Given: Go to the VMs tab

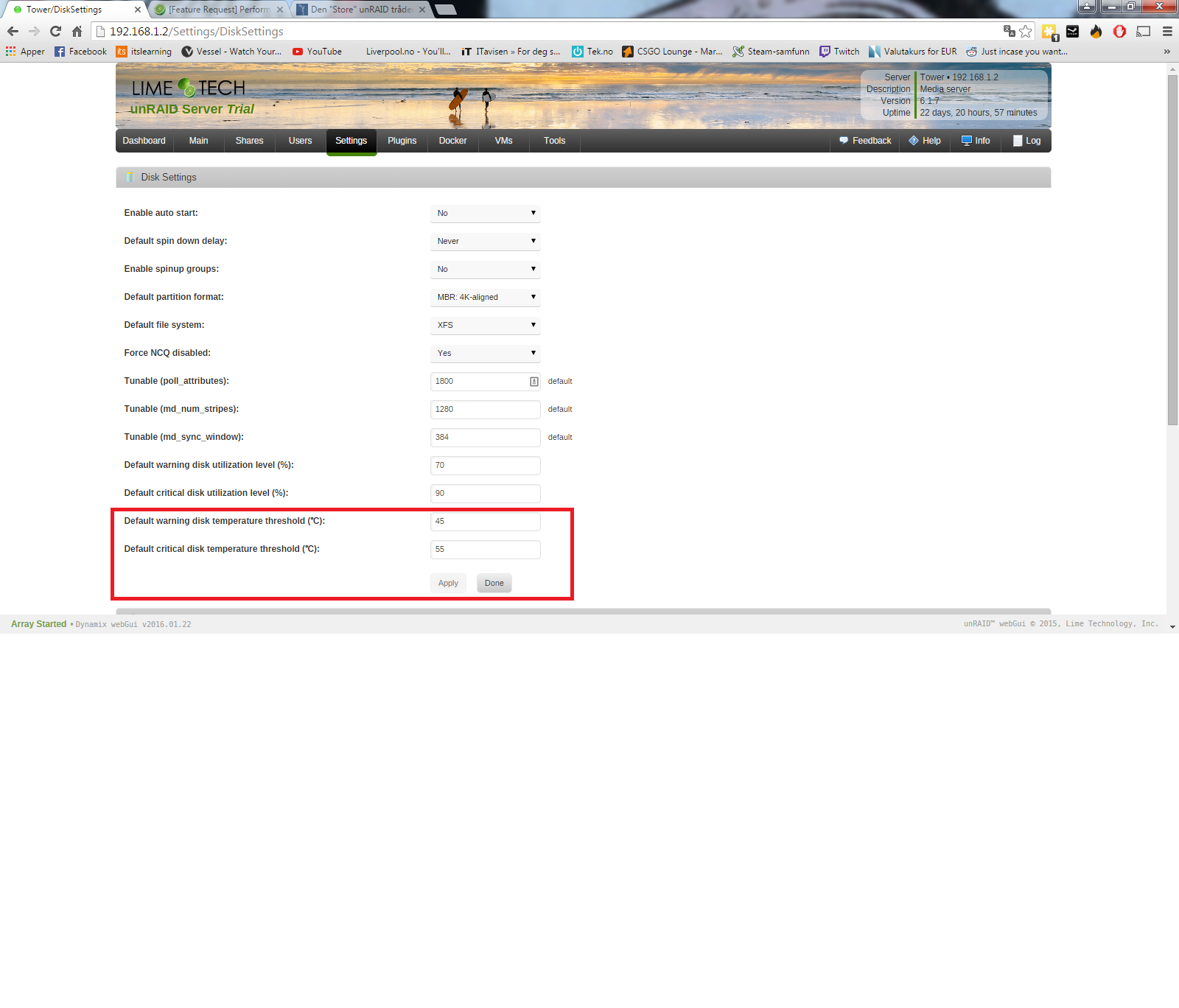Looking at the screenshot, I should tap(503, 141).
